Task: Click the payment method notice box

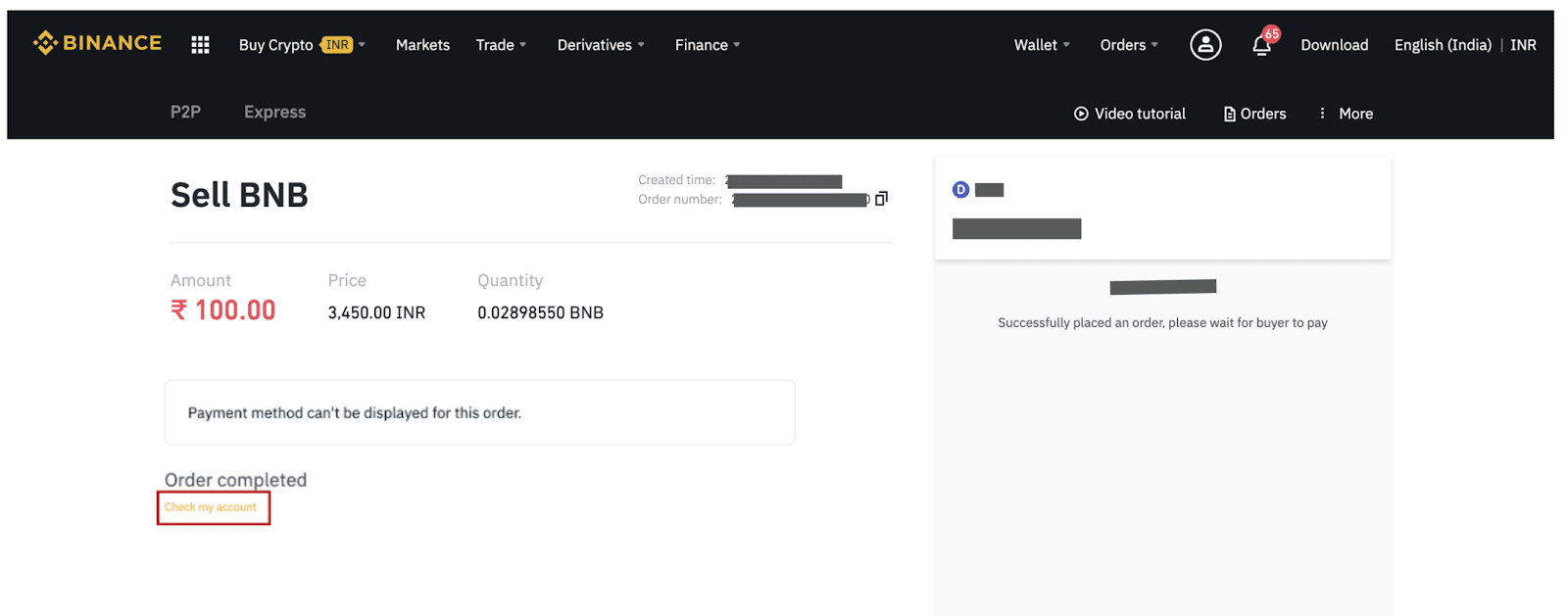Action: [480, 412]
